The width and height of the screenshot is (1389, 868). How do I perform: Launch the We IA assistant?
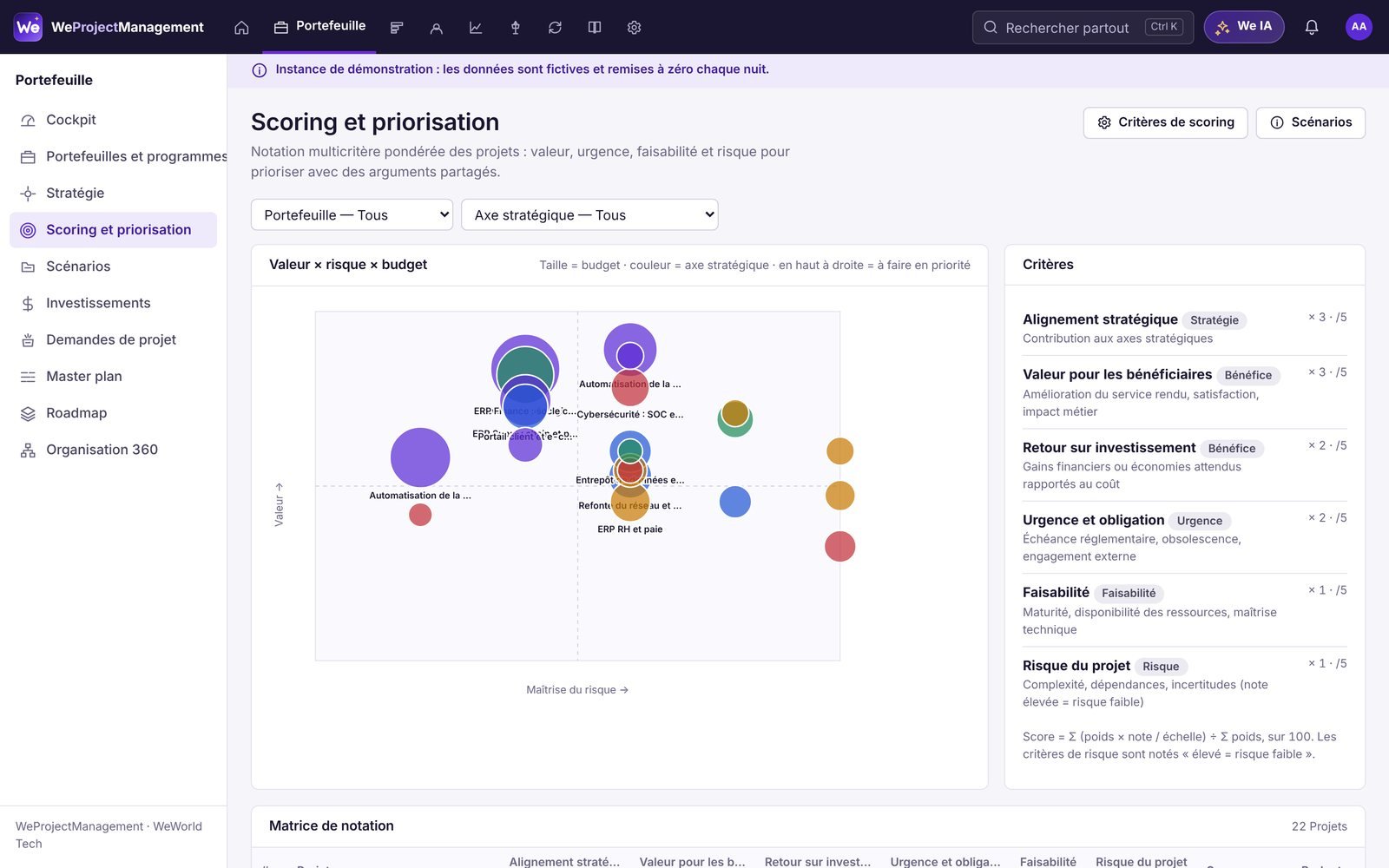tap(1243, 27)
